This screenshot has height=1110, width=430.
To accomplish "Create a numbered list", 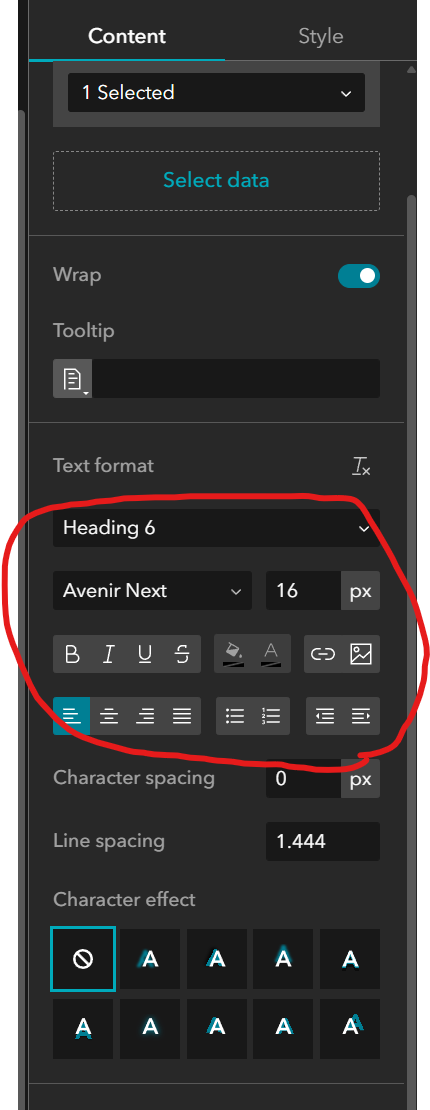I will click(x=271, y=716).
